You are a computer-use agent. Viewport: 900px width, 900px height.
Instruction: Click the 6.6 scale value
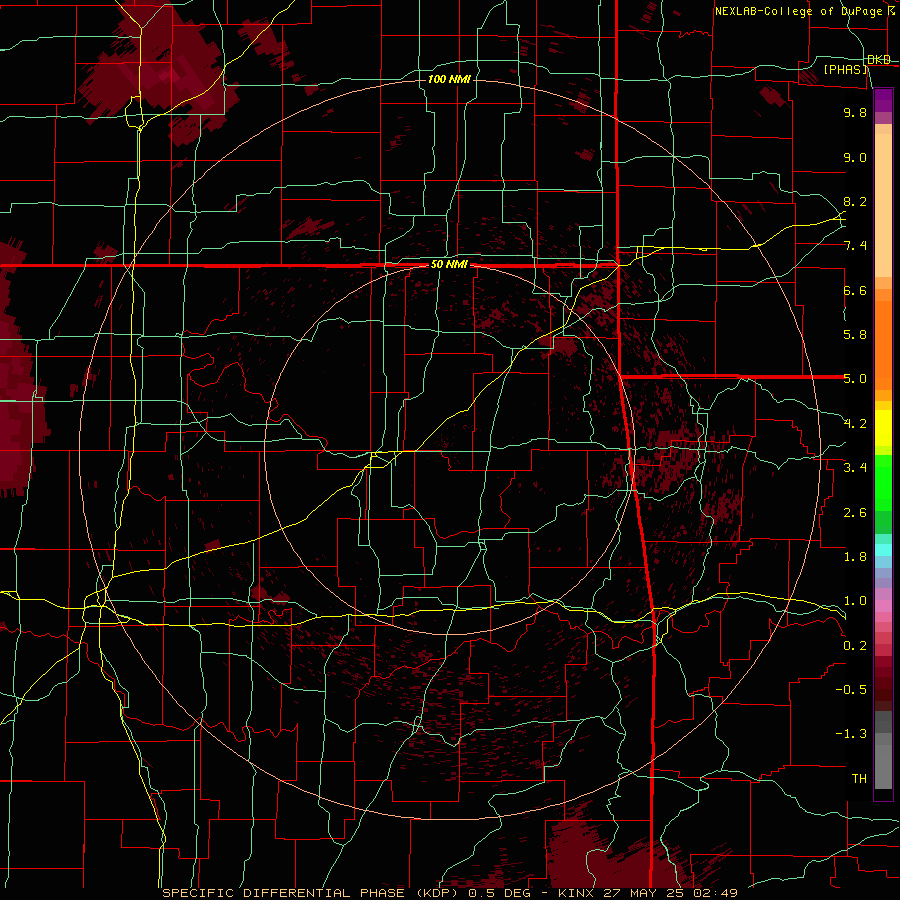pos(855,290)
